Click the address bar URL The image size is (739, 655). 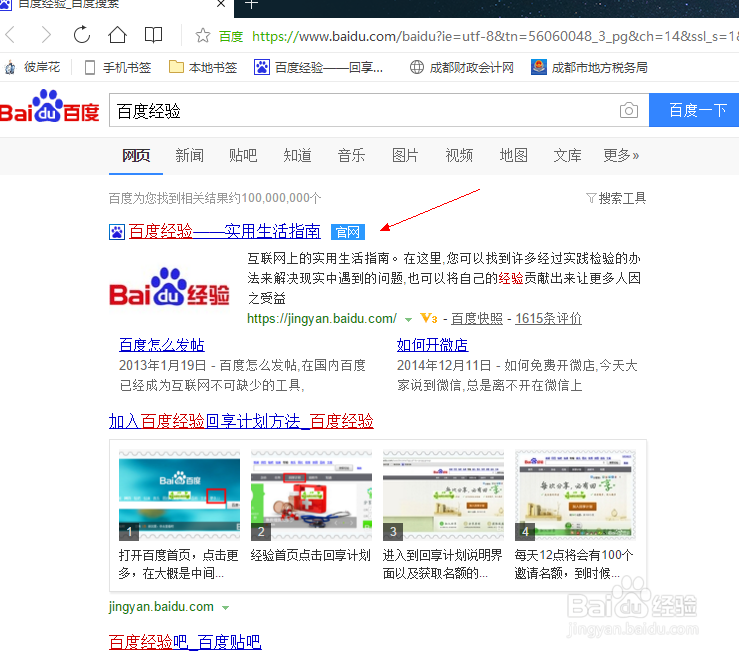(x=495, y=36)
